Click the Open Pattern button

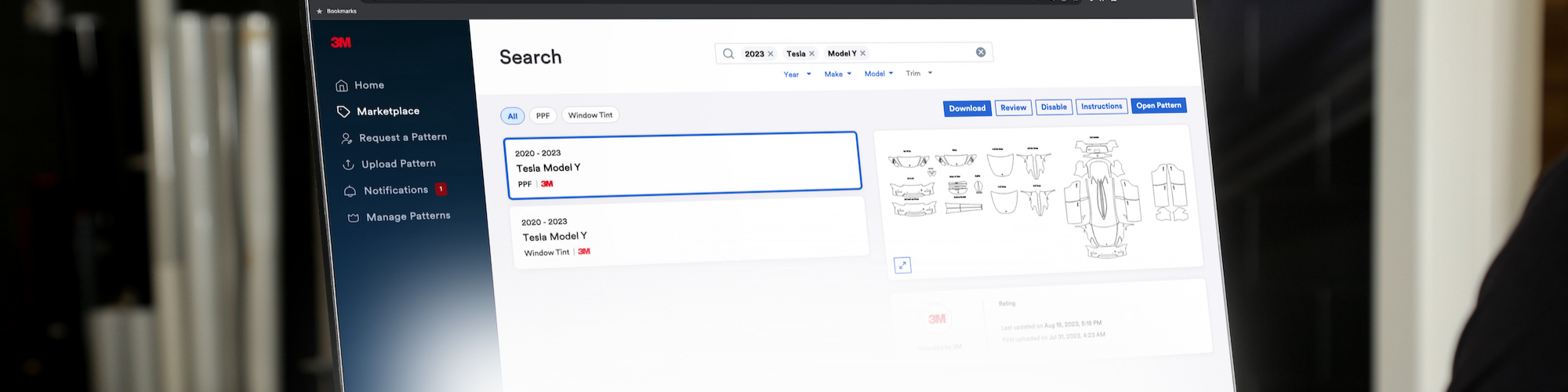(x=1158, y=105)
